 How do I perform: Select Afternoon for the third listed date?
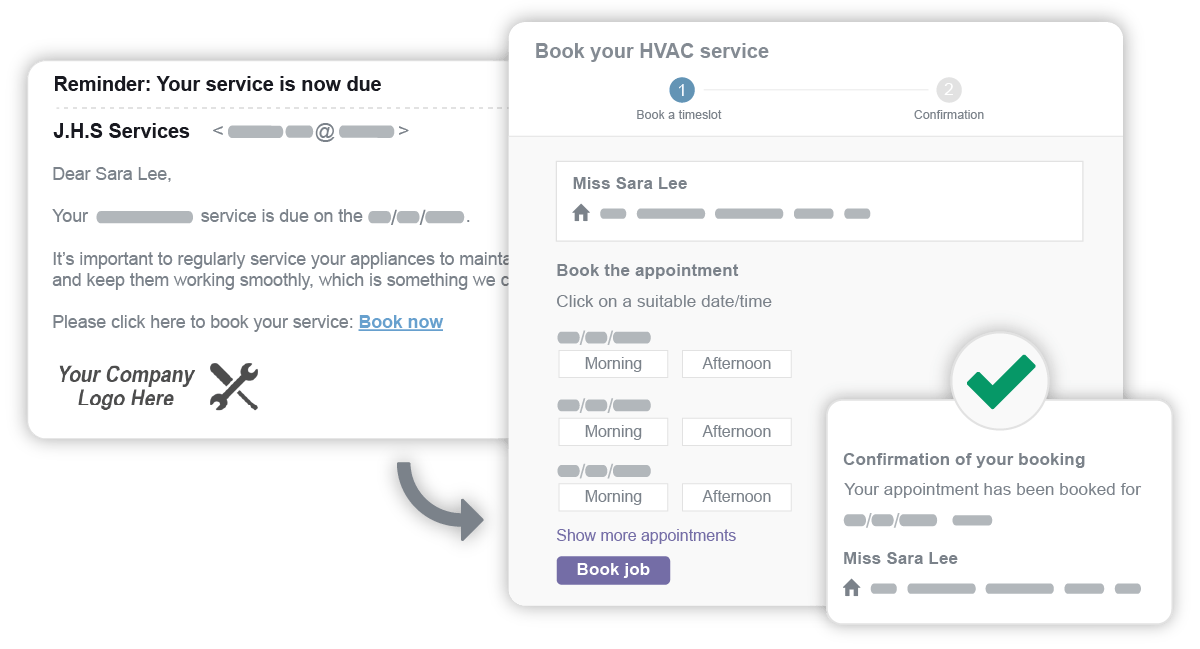[x=736, y=497]
